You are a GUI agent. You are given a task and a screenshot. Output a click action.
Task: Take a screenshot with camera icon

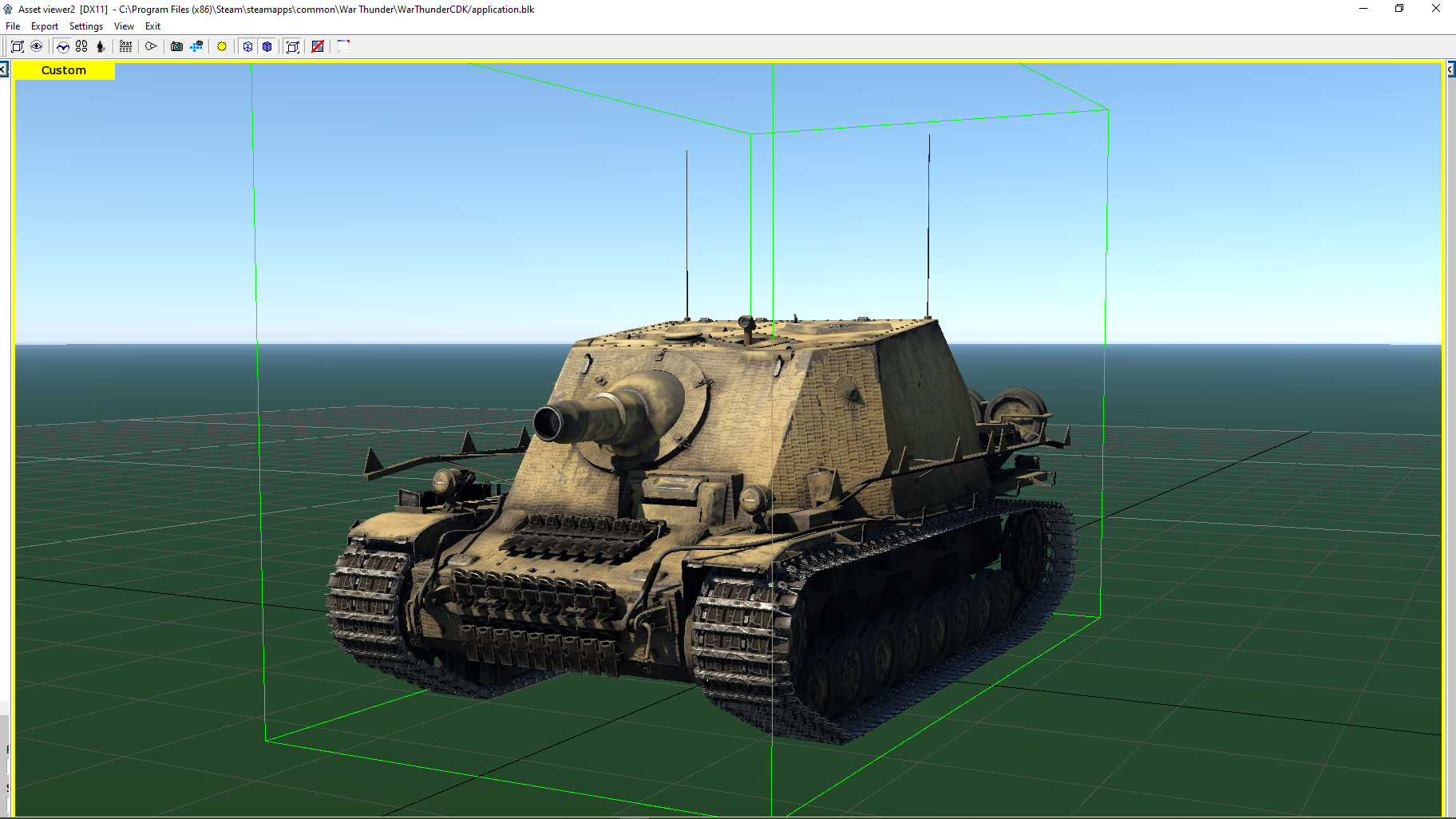[176, 46]
